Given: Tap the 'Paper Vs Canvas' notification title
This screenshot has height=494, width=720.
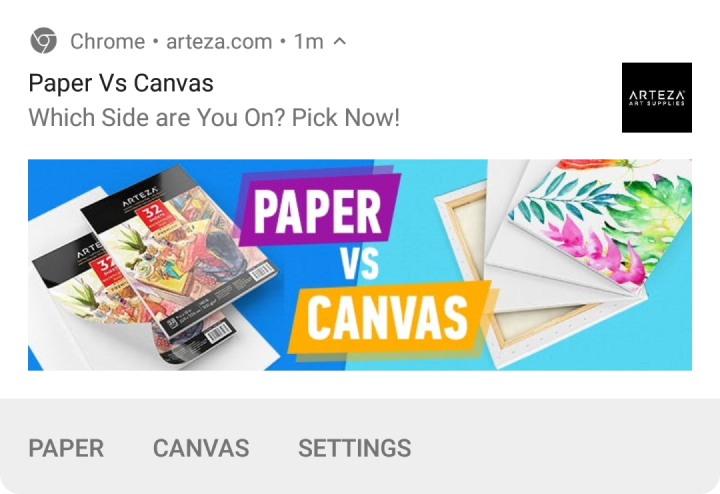Looking at the screenshot, I should pos(121,83).
